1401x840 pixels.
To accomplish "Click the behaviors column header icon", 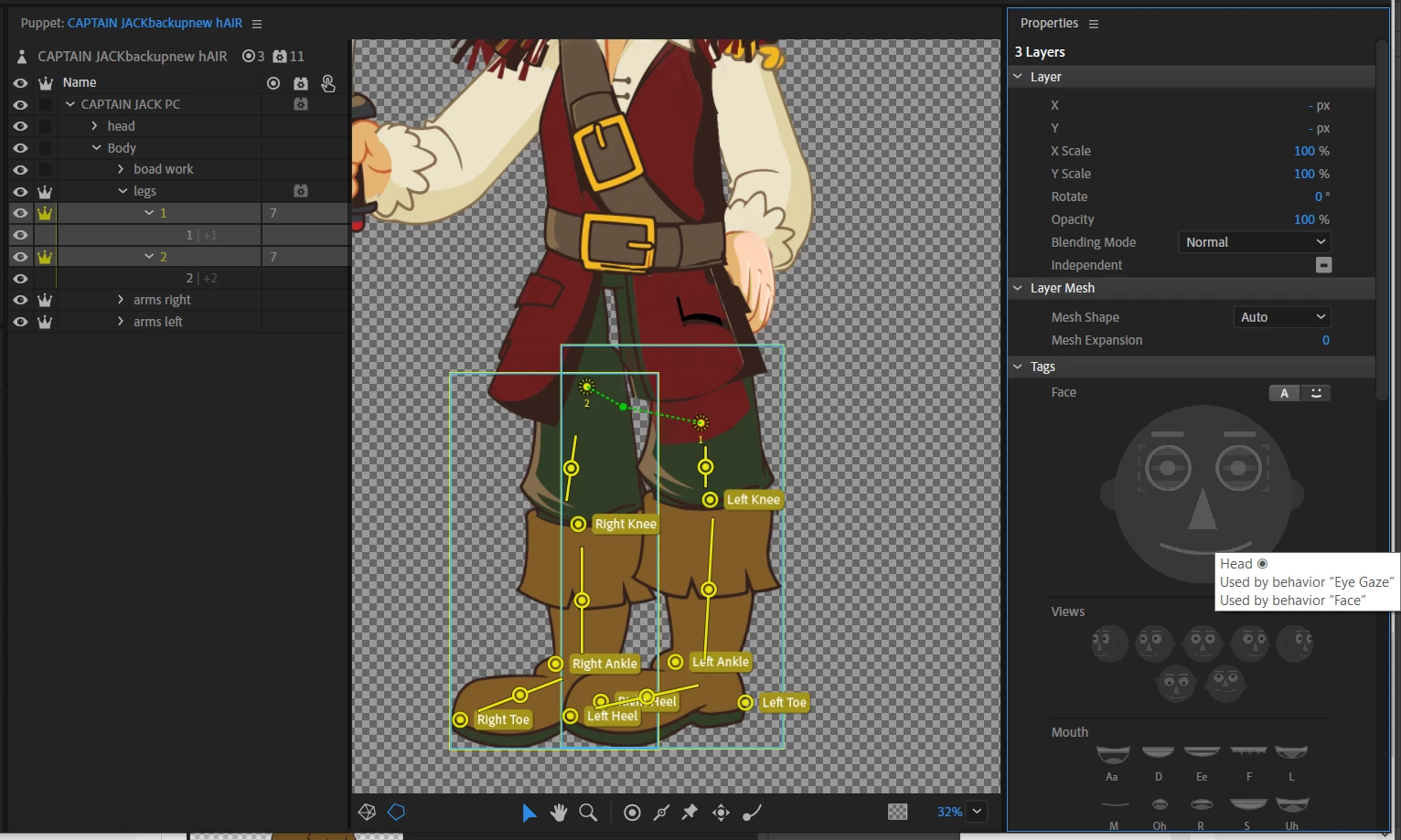I will pyautogui.click(x=301, y=83).
